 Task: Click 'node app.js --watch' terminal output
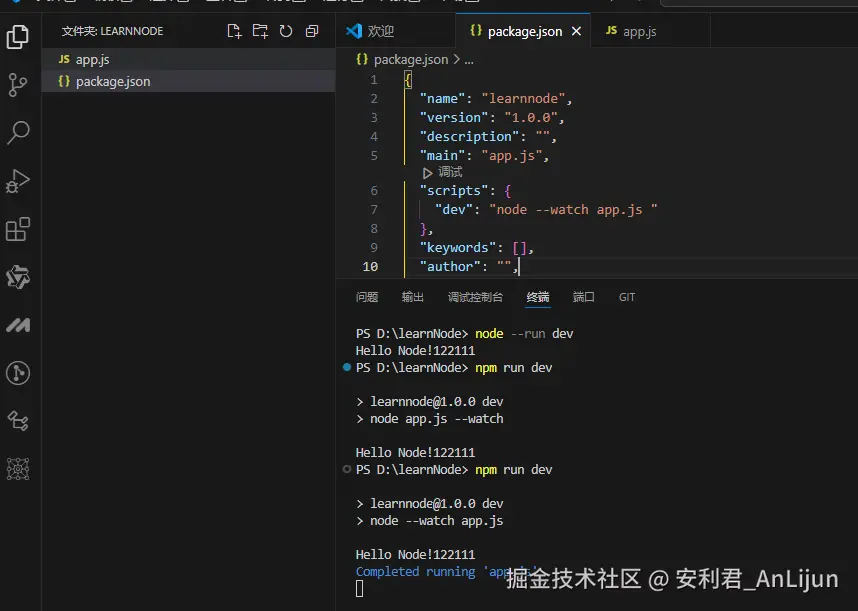437,419
